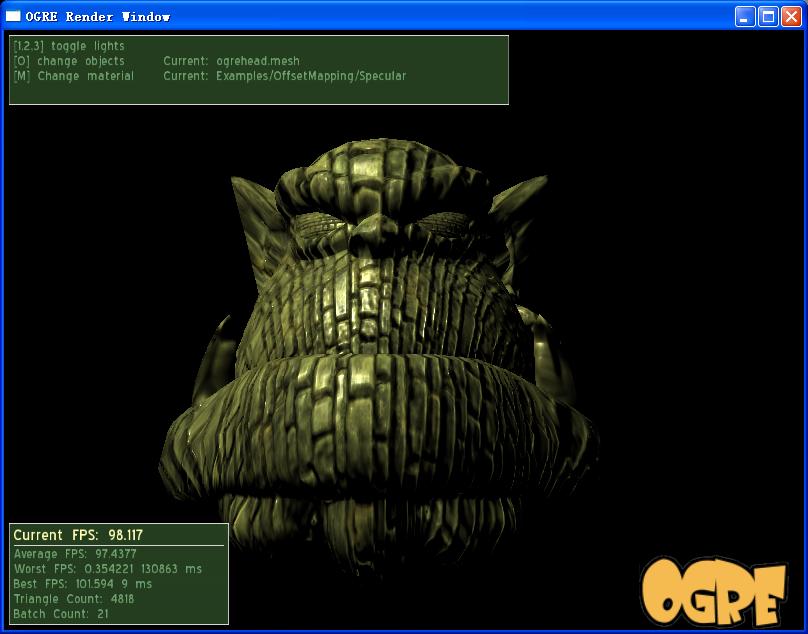Click the Best FPS statistic line
This screenshot has height=634, width=808.
[x=83, y=584]
